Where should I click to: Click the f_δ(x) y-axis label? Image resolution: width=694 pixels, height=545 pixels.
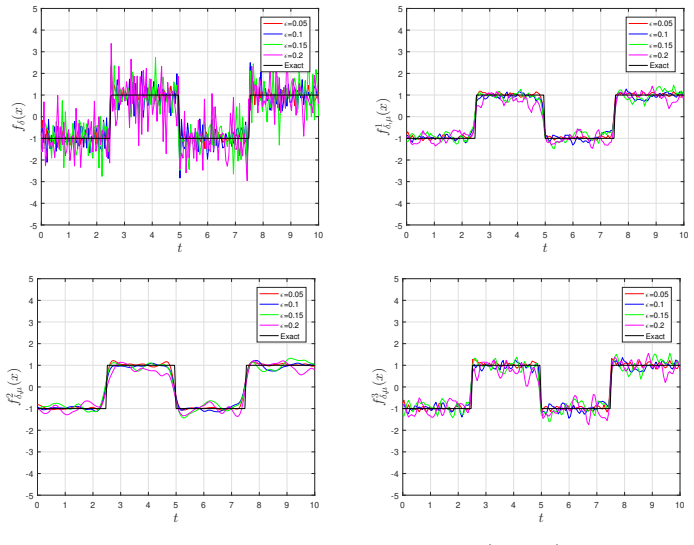pyautogui.click(x=19, y=116)
